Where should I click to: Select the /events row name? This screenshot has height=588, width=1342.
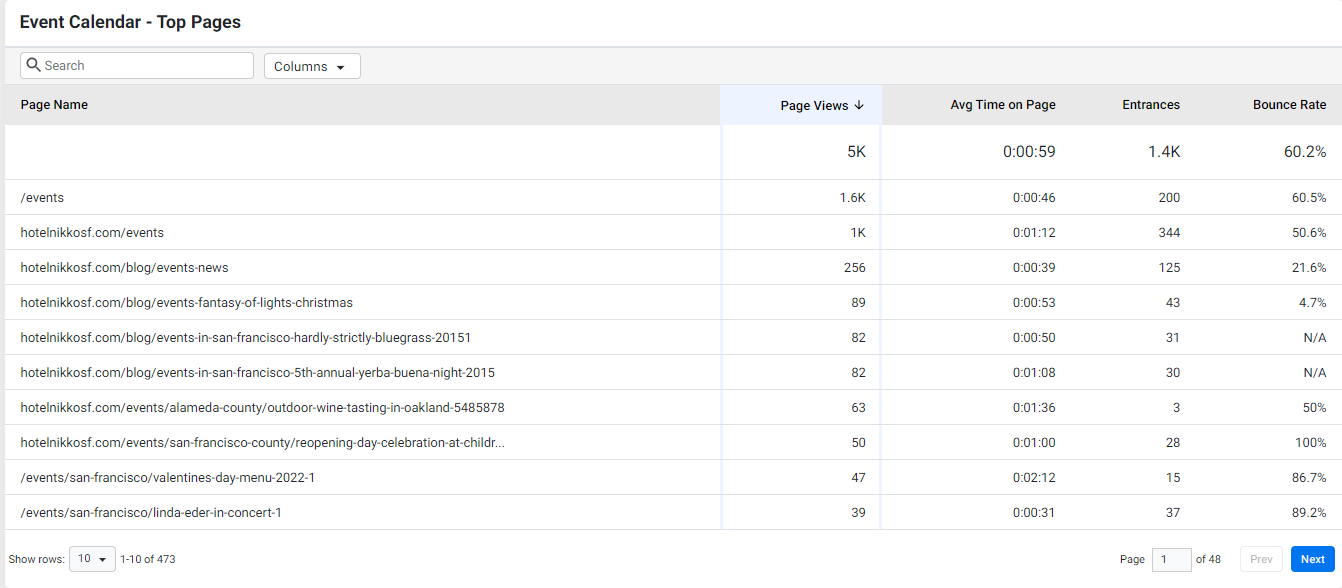pyautogui.click(x=42, y=198)
